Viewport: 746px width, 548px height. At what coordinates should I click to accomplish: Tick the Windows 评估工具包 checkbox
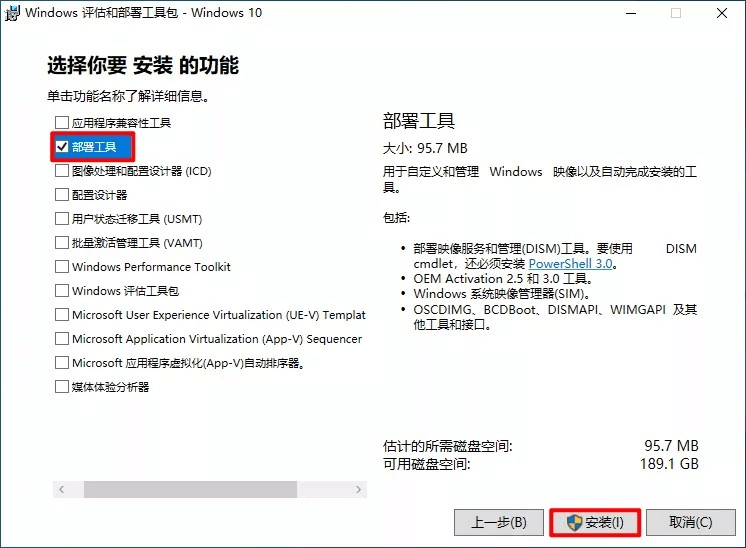[x=62, y=290]
